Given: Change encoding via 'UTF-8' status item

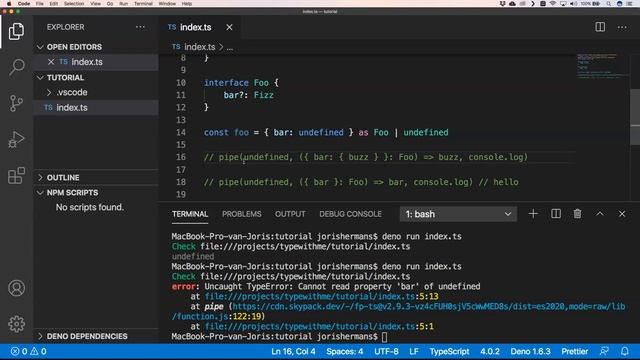Looking at the screenshot, I should [x=386, y=351].
